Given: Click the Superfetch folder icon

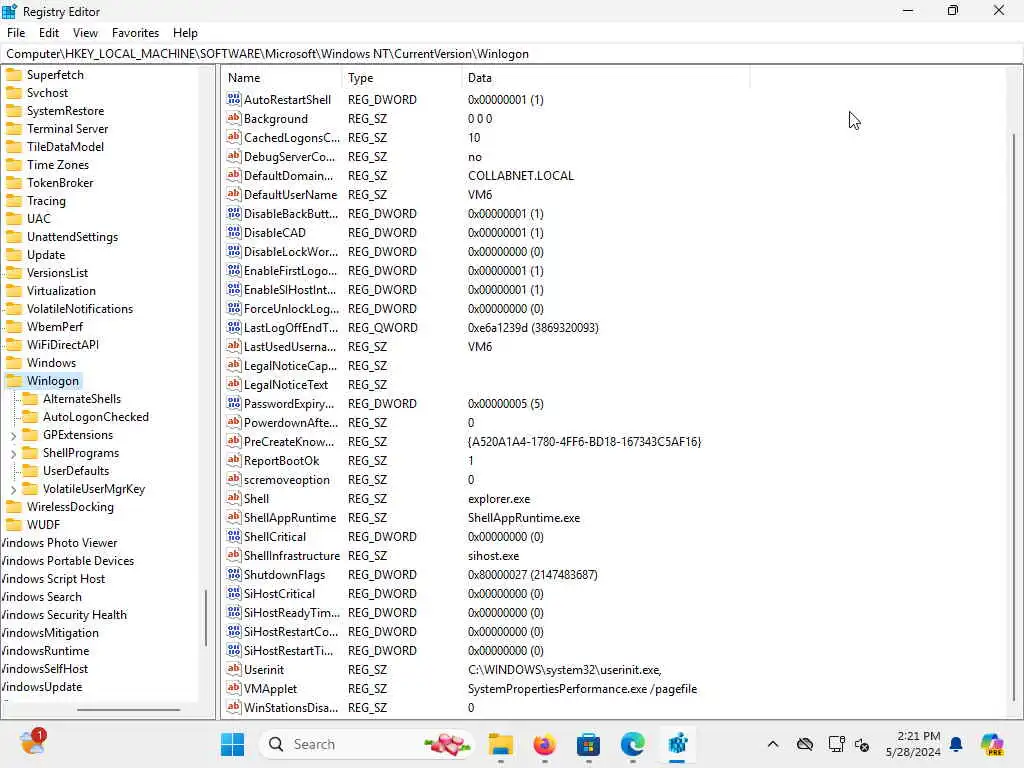Looking at the screenshot, I should [x=14, y=74].
